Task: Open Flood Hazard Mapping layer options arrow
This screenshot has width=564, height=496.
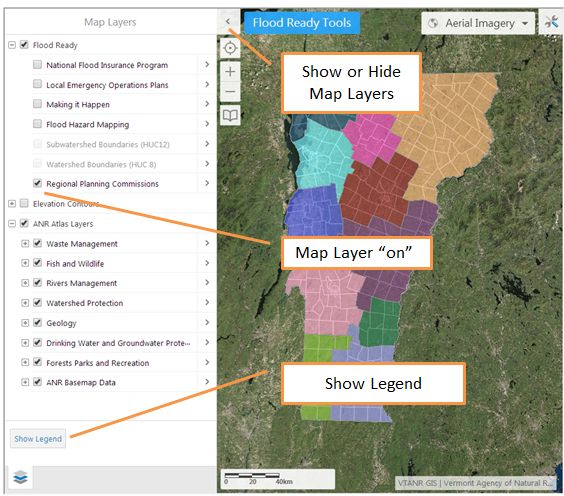Action: coord(207,124)
